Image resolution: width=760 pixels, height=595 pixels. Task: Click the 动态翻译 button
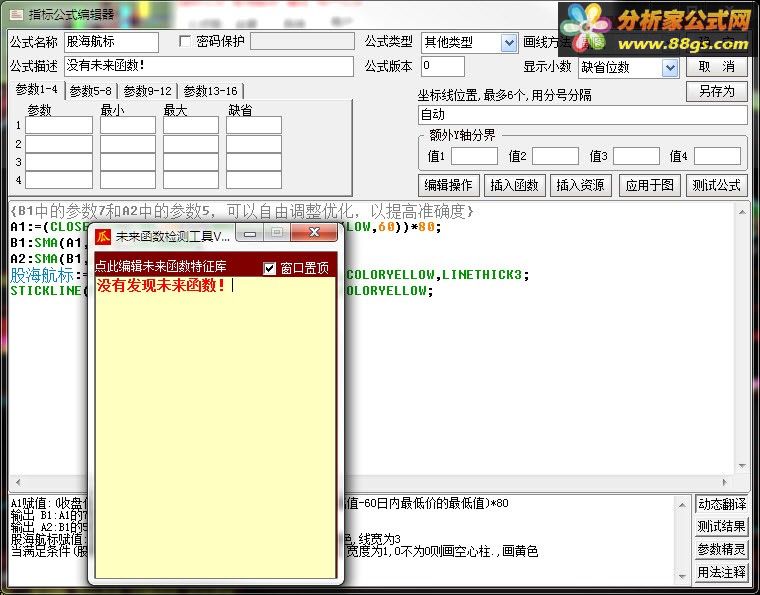point(721,504)
